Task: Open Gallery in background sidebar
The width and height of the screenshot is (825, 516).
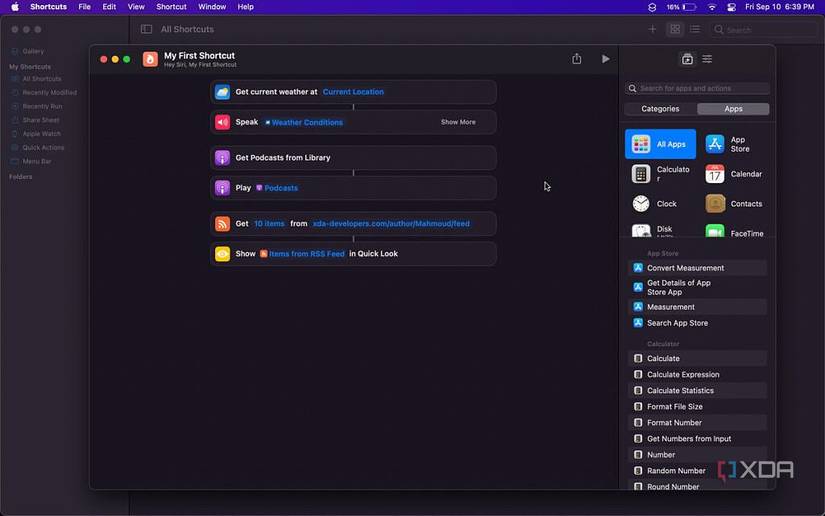Action: 33,52
